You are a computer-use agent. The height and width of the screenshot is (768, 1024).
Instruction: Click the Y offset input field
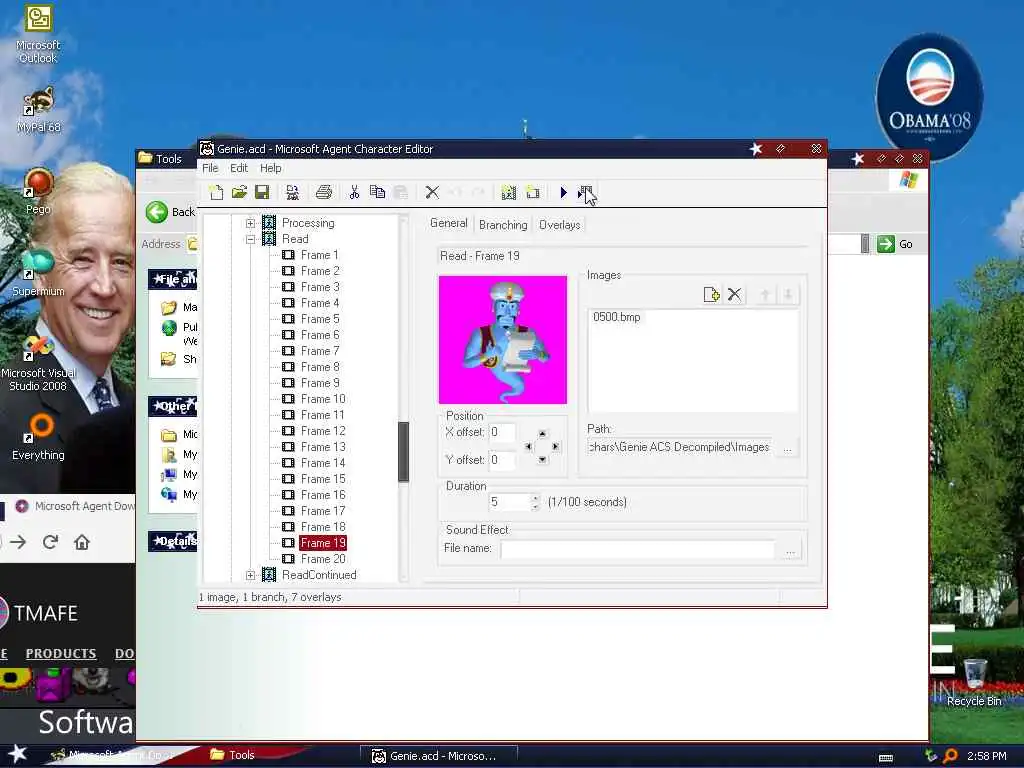502,460
